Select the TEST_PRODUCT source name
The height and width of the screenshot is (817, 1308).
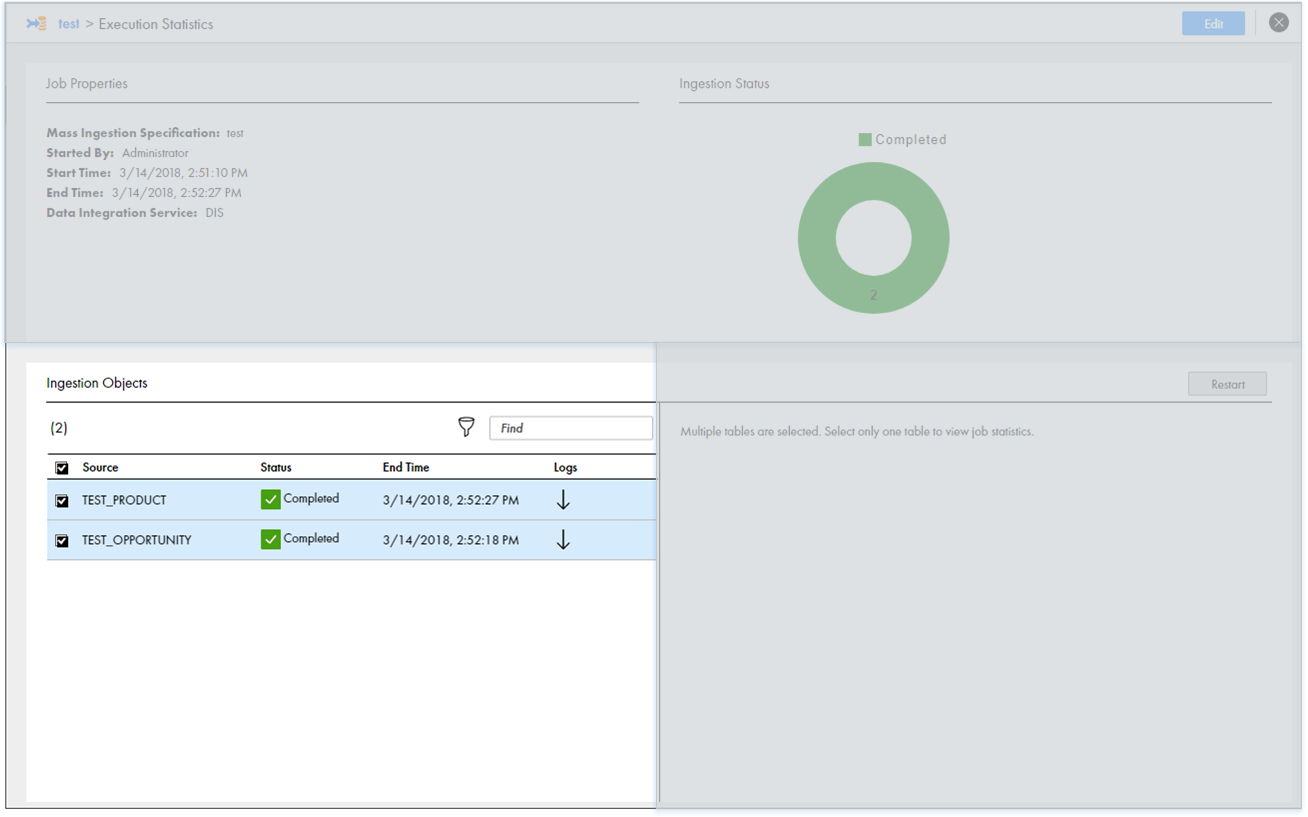[124, 500]
